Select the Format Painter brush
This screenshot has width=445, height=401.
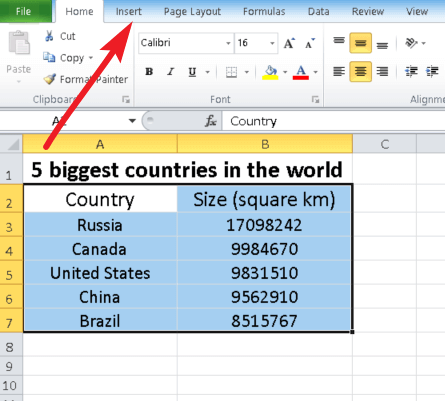click(50, 79)
